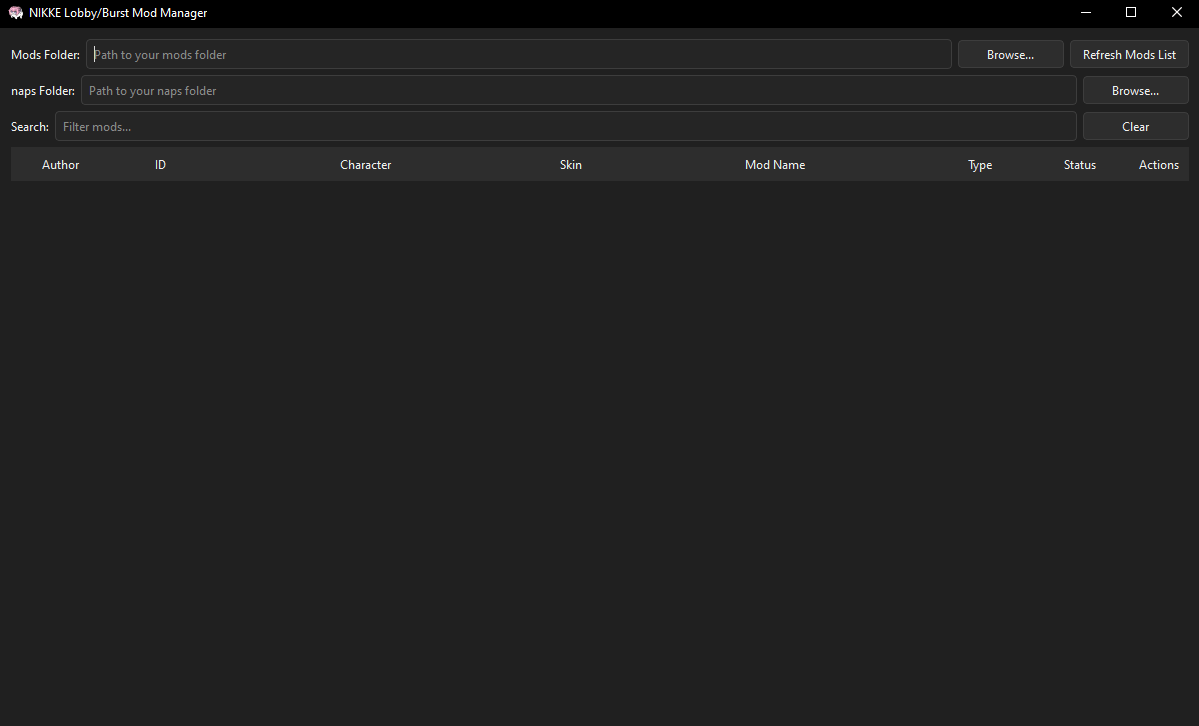Click the NIKKE app icon in the title bar
The height and width of the screenshot is (726, 1199).
coord(15,12)
